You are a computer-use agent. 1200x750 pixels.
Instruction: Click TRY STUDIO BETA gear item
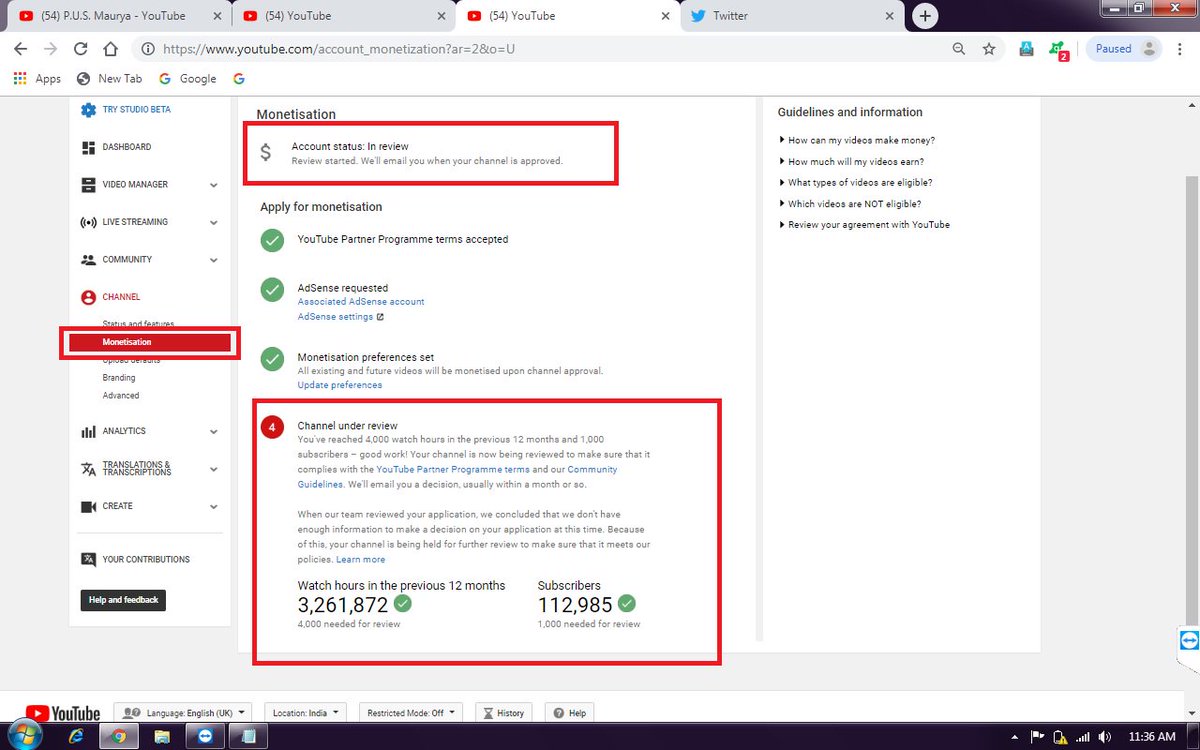coord(126,110)
